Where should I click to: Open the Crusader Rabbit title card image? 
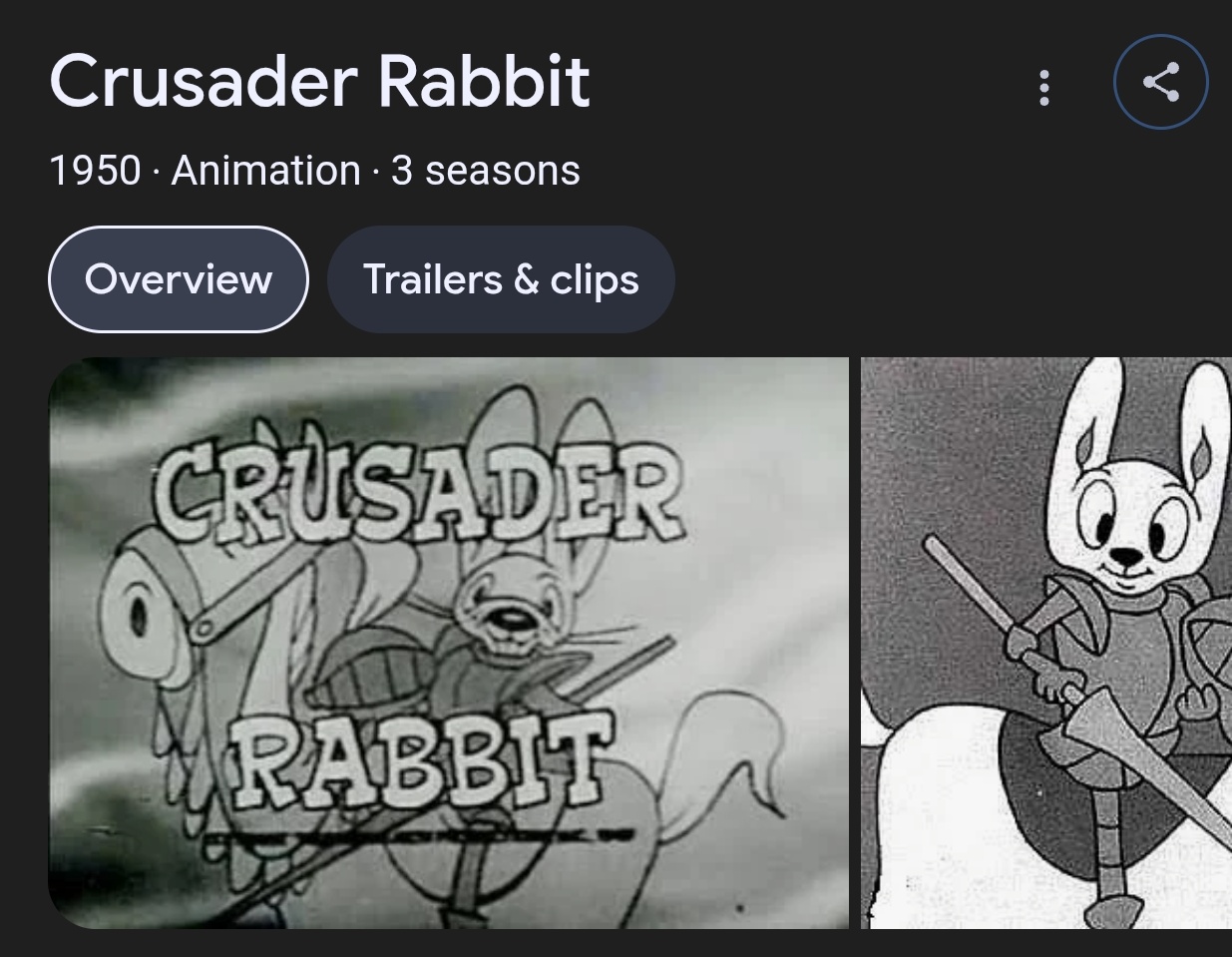click(449, 643)
